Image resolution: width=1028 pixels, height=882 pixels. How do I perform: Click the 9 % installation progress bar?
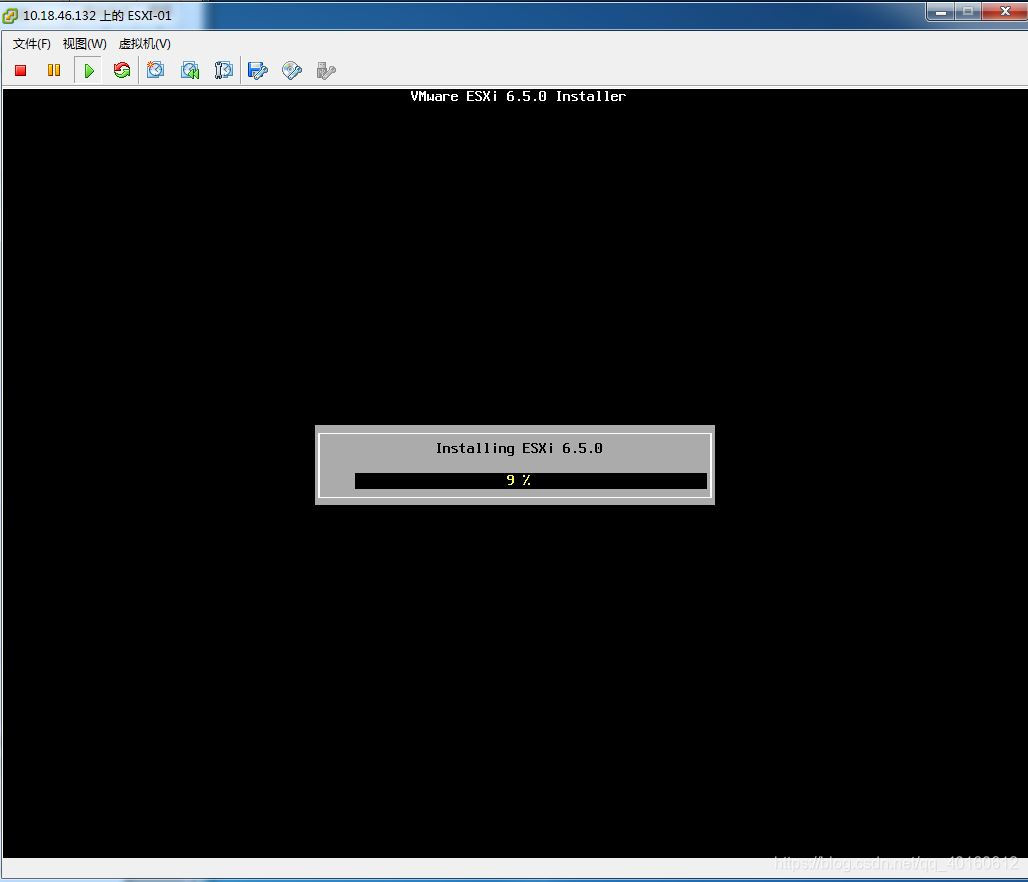pyautogui.click(x=530, y=481)
